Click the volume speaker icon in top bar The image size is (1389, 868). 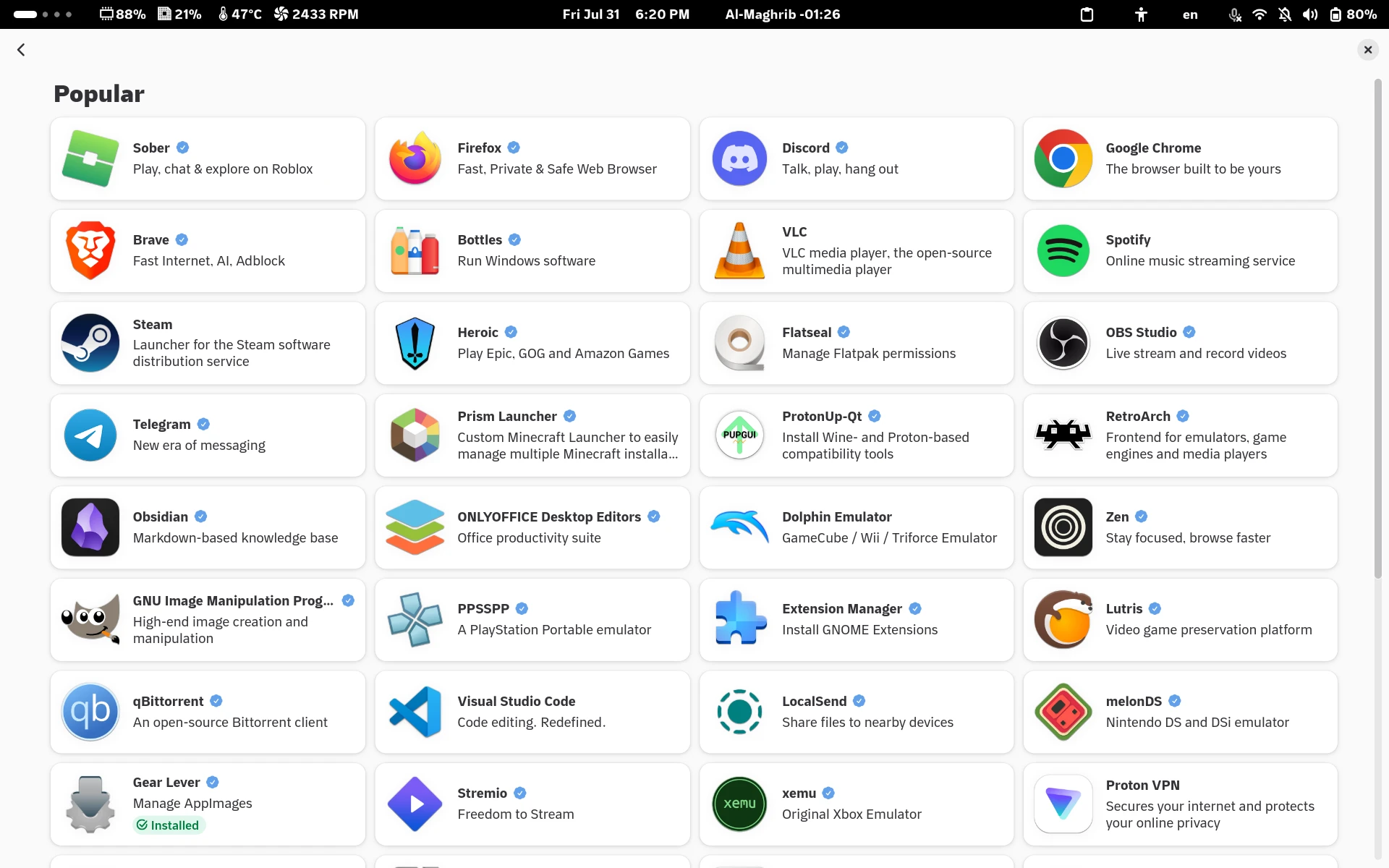pos(1310,14)
